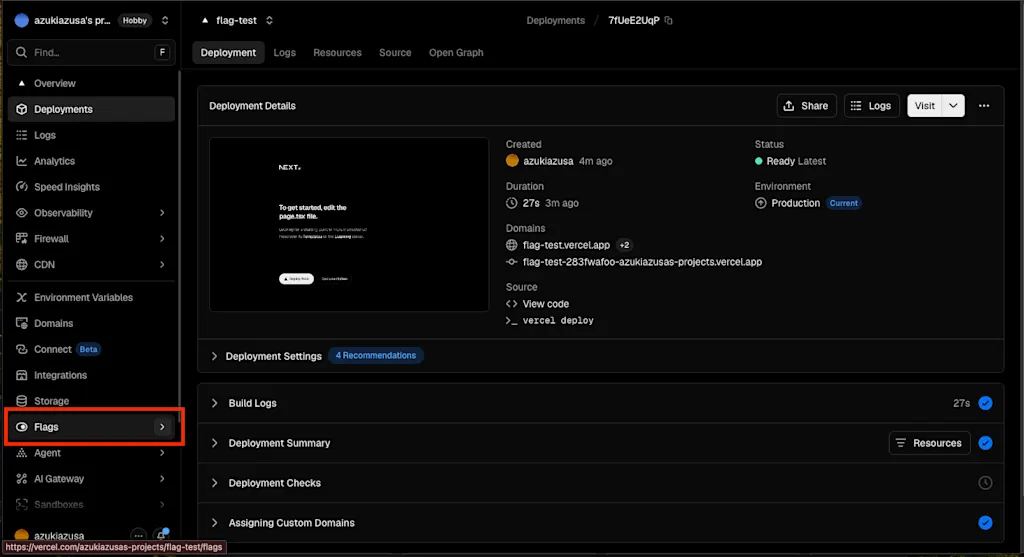Image resolution: width=1024 pixels, height=557 pixels.
Task: Click the Flags icon in sidebar
Action: pyautogui.click(x=22, y=427)
